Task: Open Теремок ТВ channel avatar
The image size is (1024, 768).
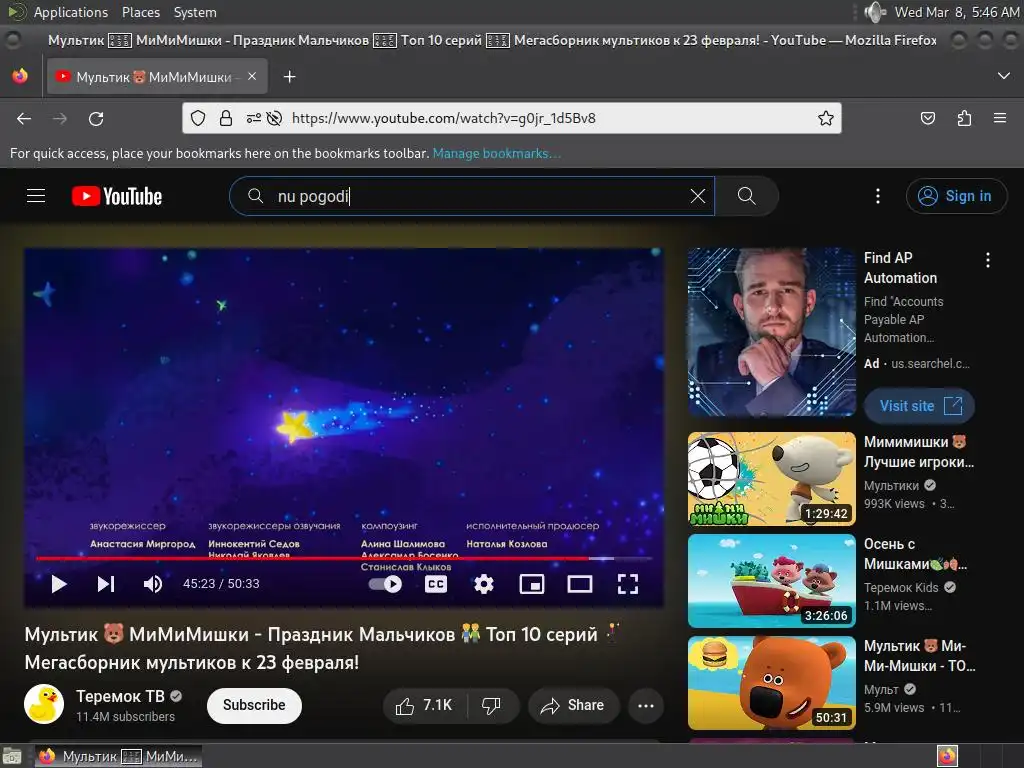Action: coord(44,705)
